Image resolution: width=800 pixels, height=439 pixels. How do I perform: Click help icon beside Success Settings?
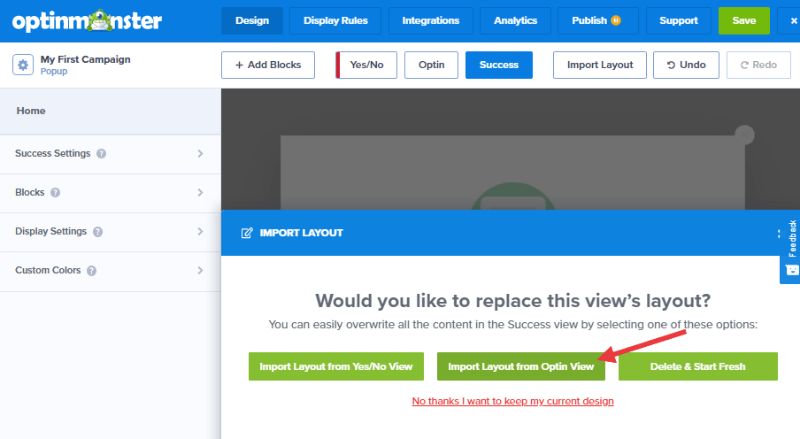[101, 154]
